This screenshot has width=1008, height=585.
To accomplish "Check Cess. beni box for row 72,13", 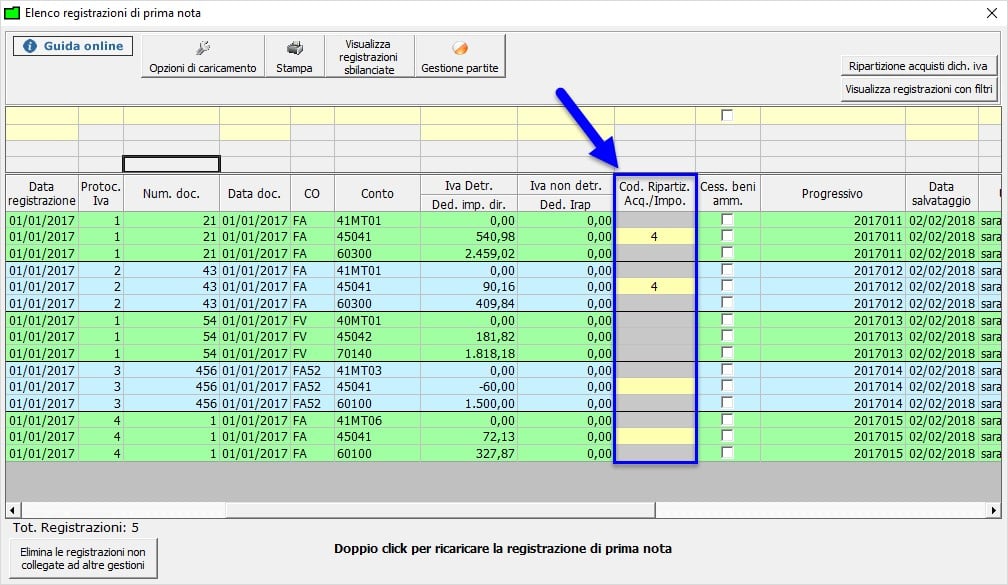I will [x=727, y=436].
